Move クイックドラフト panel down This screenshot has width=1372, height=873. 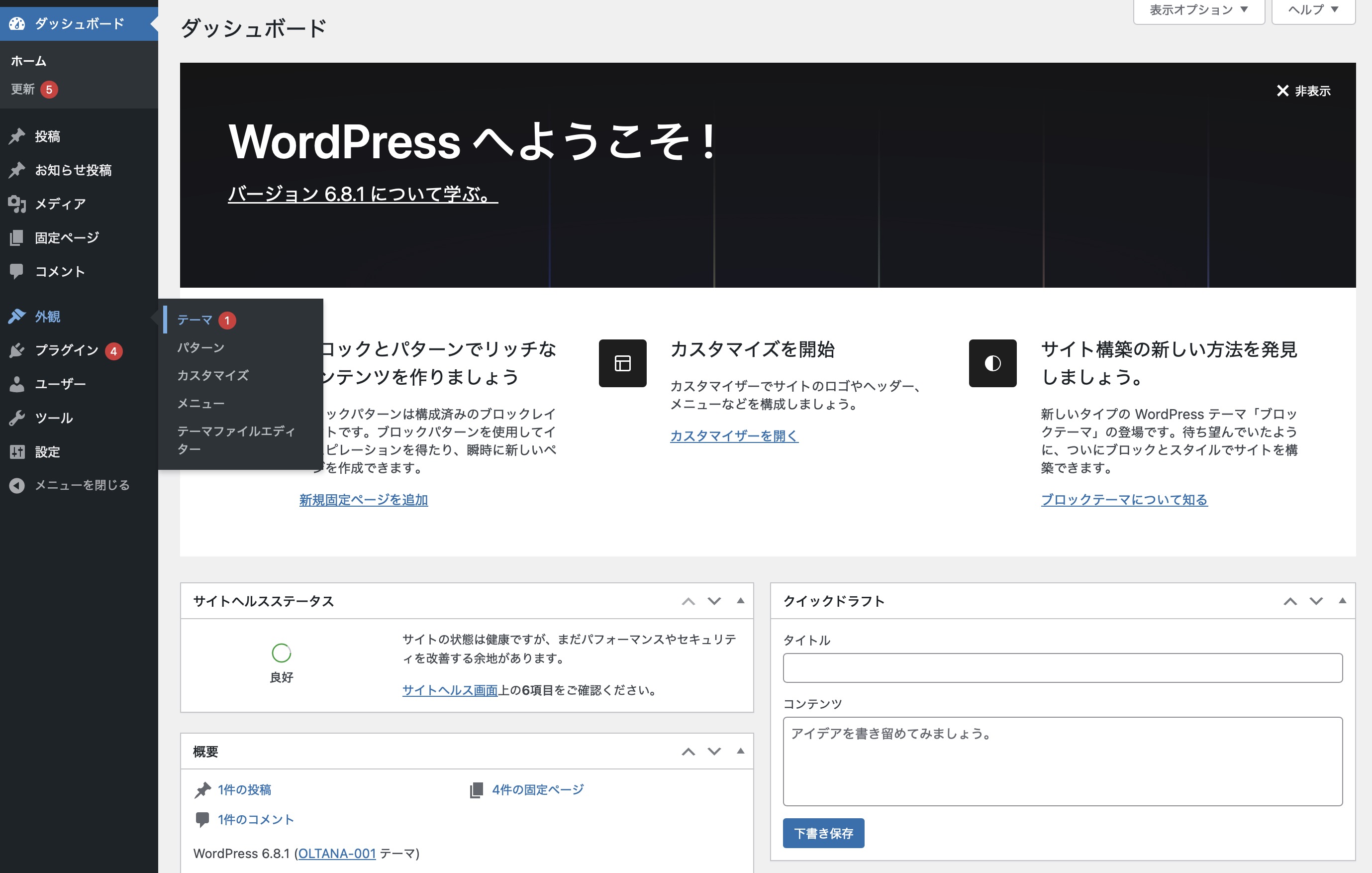(x=1316, y=601)
